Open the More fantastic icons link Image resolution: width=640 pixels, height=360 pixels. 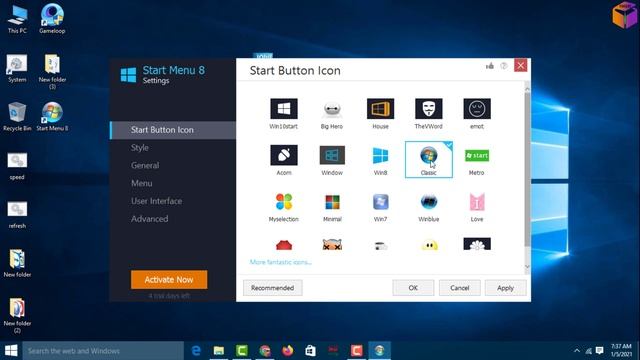280,262
